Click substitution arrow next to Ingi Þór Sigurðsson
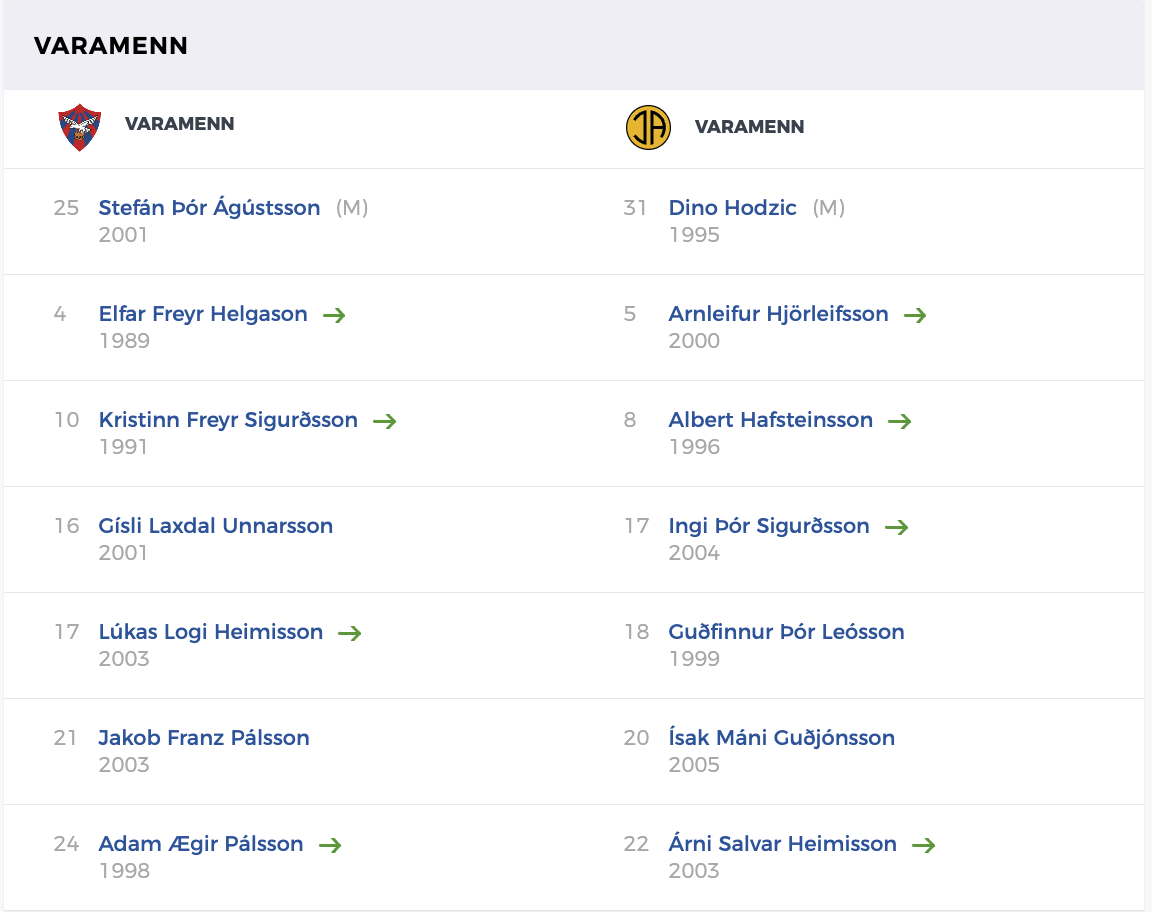This screenshot has height=912, width=1152. pos(897,527)
